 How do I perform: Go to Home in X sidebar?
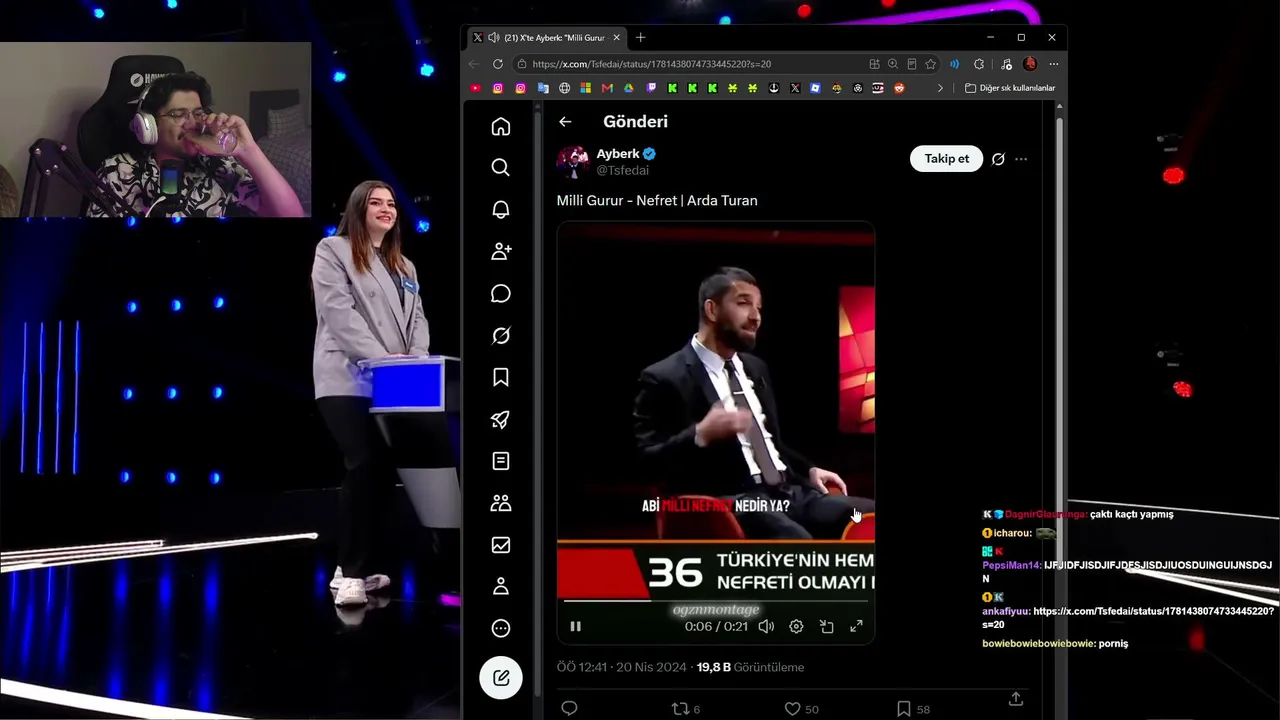(501, 126)
